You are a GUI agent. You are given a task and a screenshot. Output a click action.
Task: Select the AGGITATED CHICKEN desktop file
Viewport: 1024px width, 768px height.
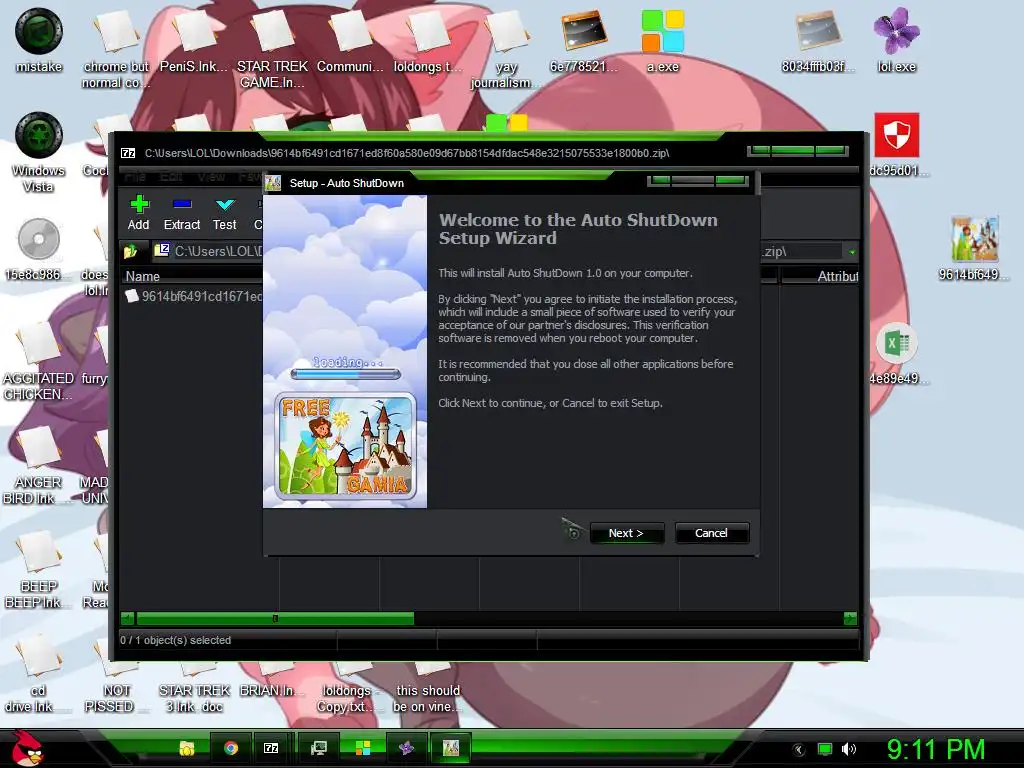(39, 361)
